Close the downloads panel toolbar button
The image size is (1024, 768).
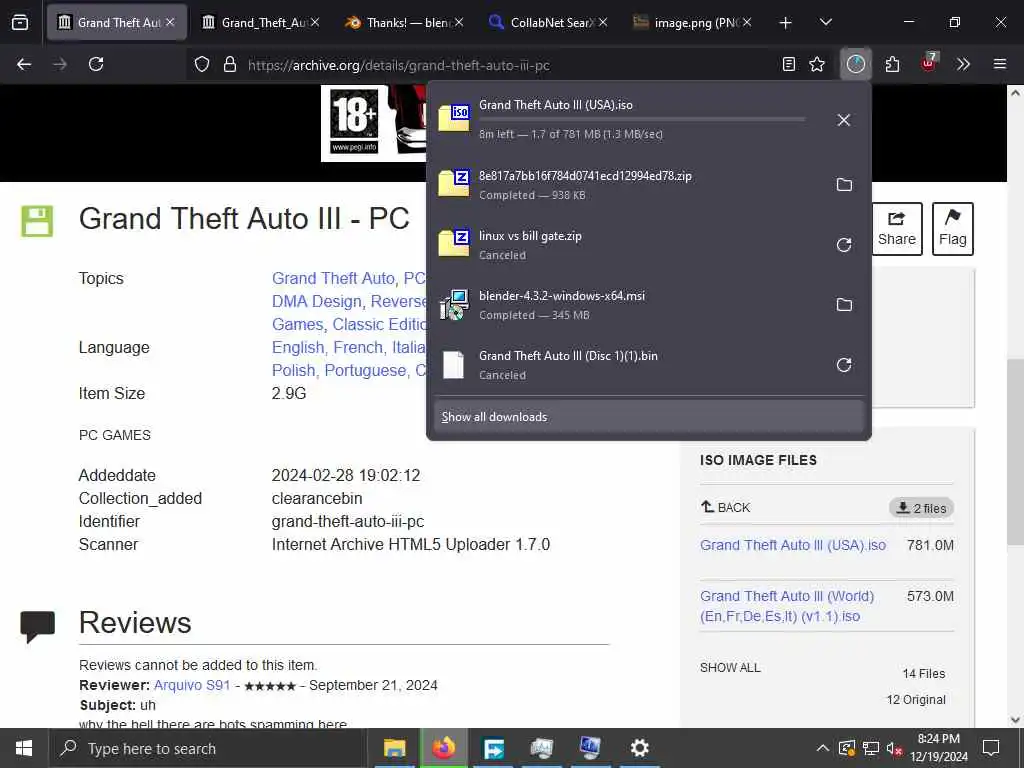856,64
